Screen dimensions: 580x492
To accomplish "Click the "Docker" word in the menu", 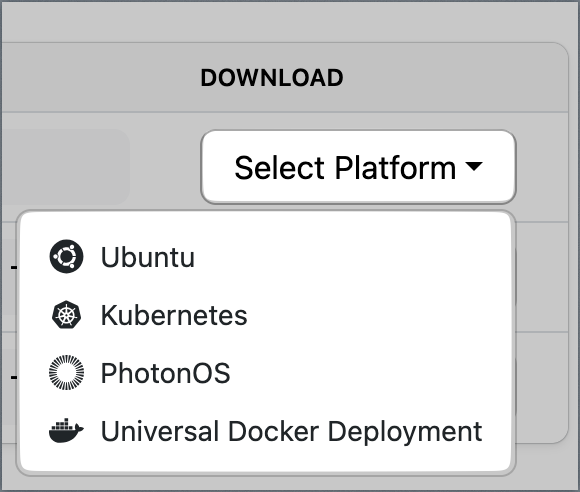I will [x=273, y=431].
